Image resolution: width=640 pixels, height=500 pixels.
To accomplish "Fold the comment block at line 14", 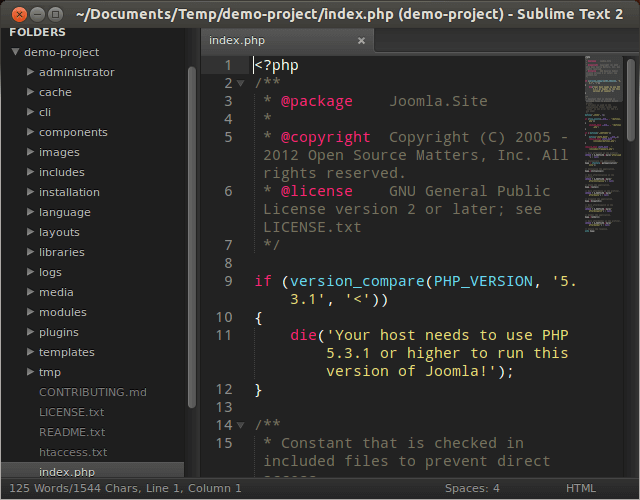I will 241,426.
